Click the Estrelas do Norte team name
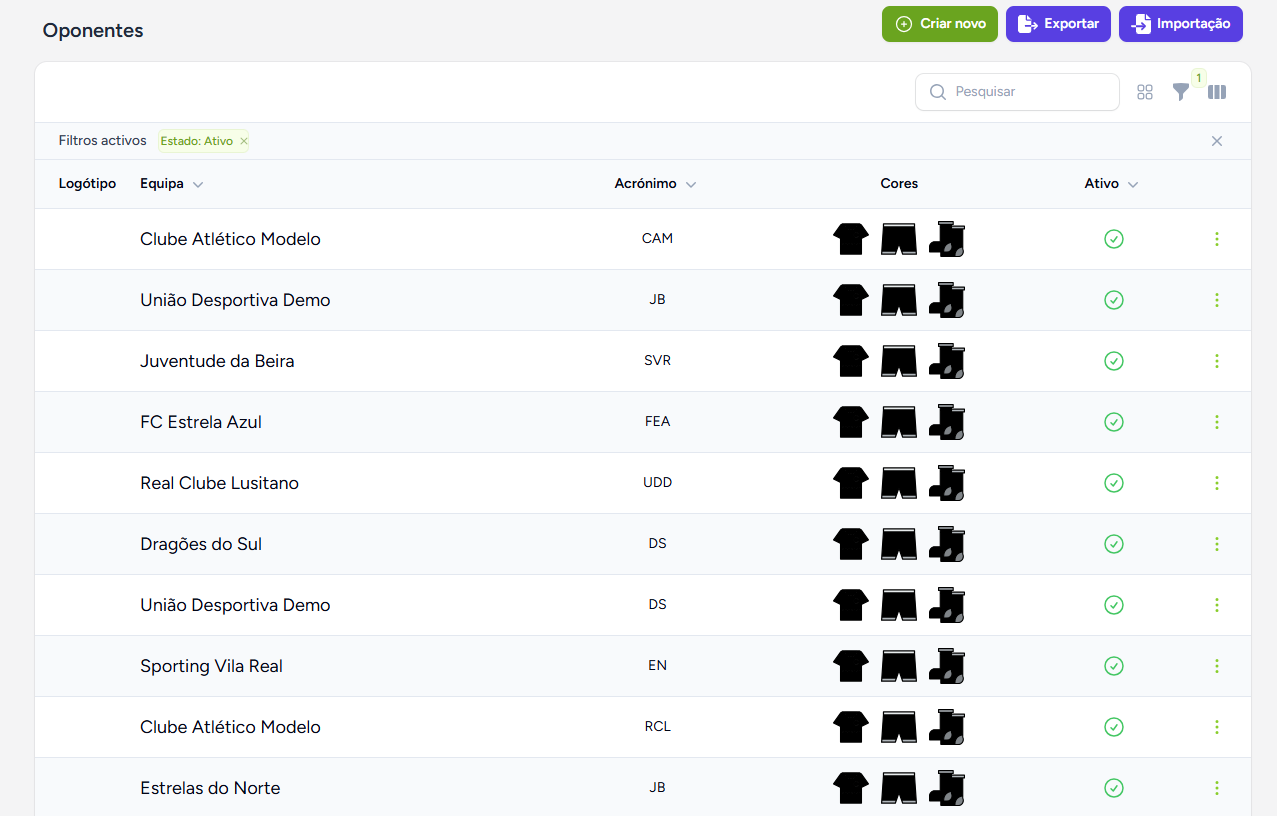 [x=210, y=788]
